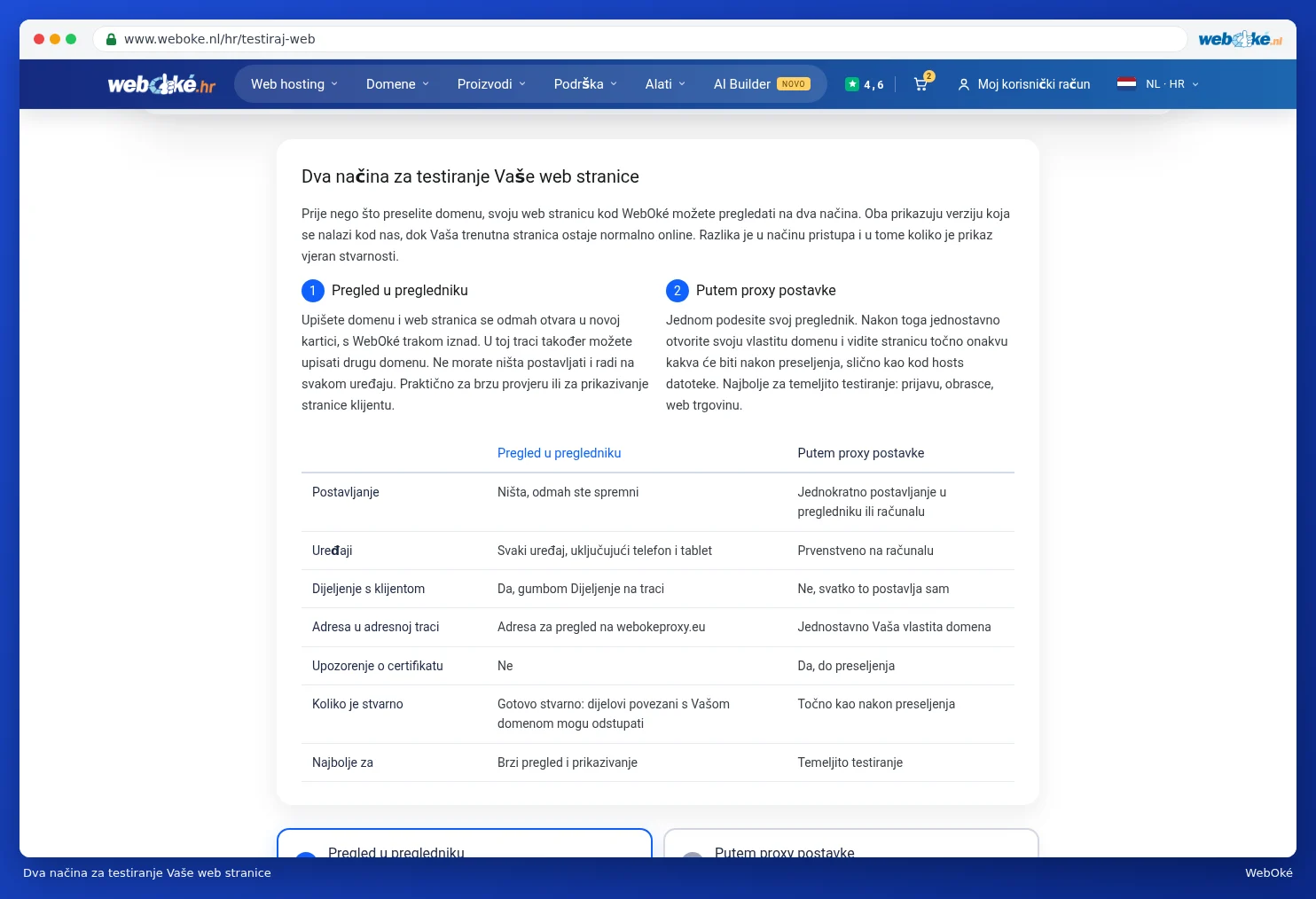Click cell 'Brzi pregled i prikazivanje'
This screenshot has height=899, width=1316.
pyautogui.click(x=568, y=762)
